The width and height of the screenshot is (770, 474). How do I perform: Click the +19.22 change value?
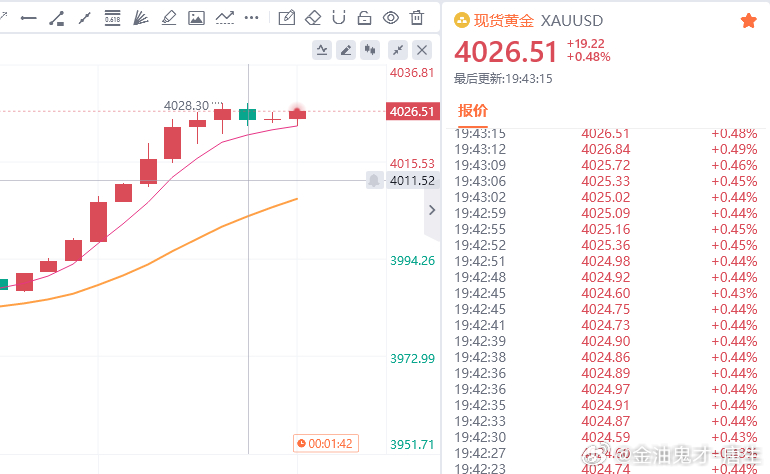tap(586, 44)
